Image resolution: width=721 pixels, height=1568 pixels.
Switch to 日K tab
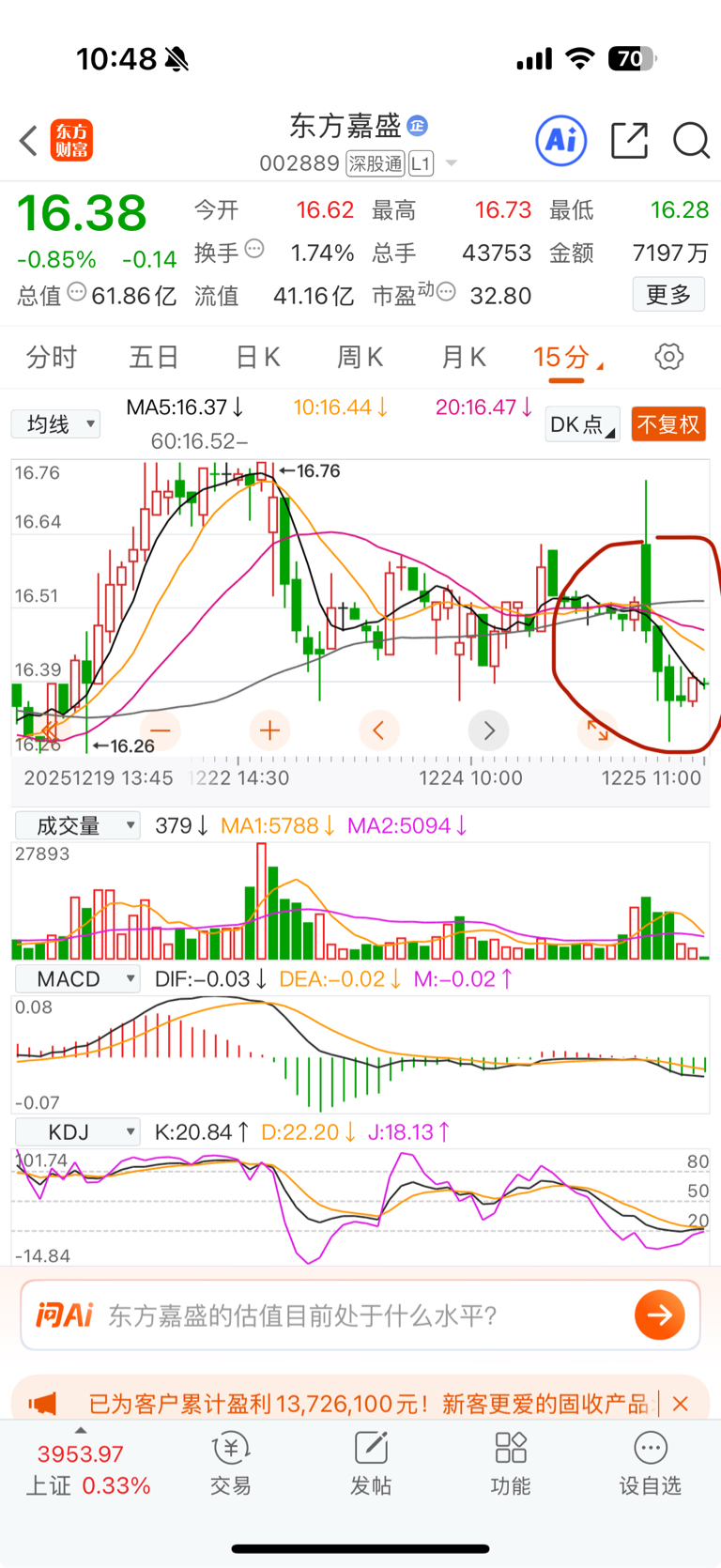pos(257,357)
